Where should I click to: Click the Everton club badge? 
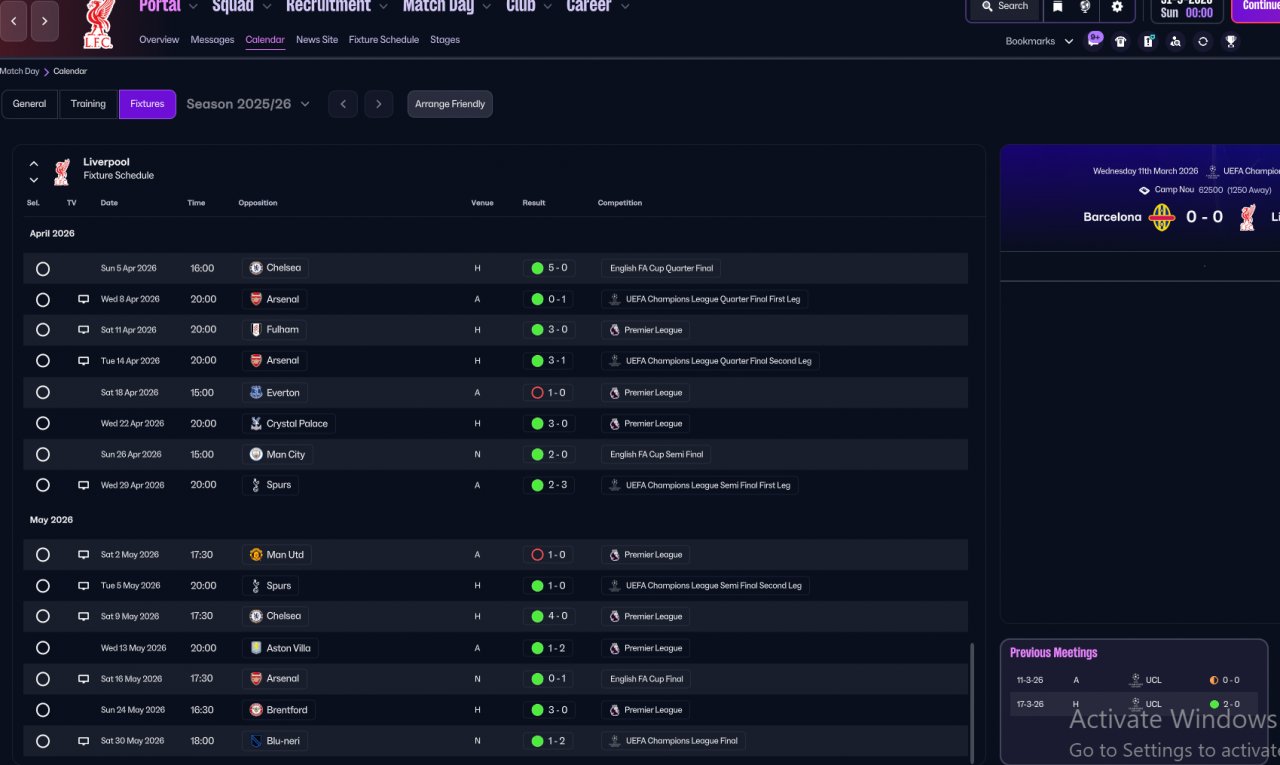[x=256, y=393]
